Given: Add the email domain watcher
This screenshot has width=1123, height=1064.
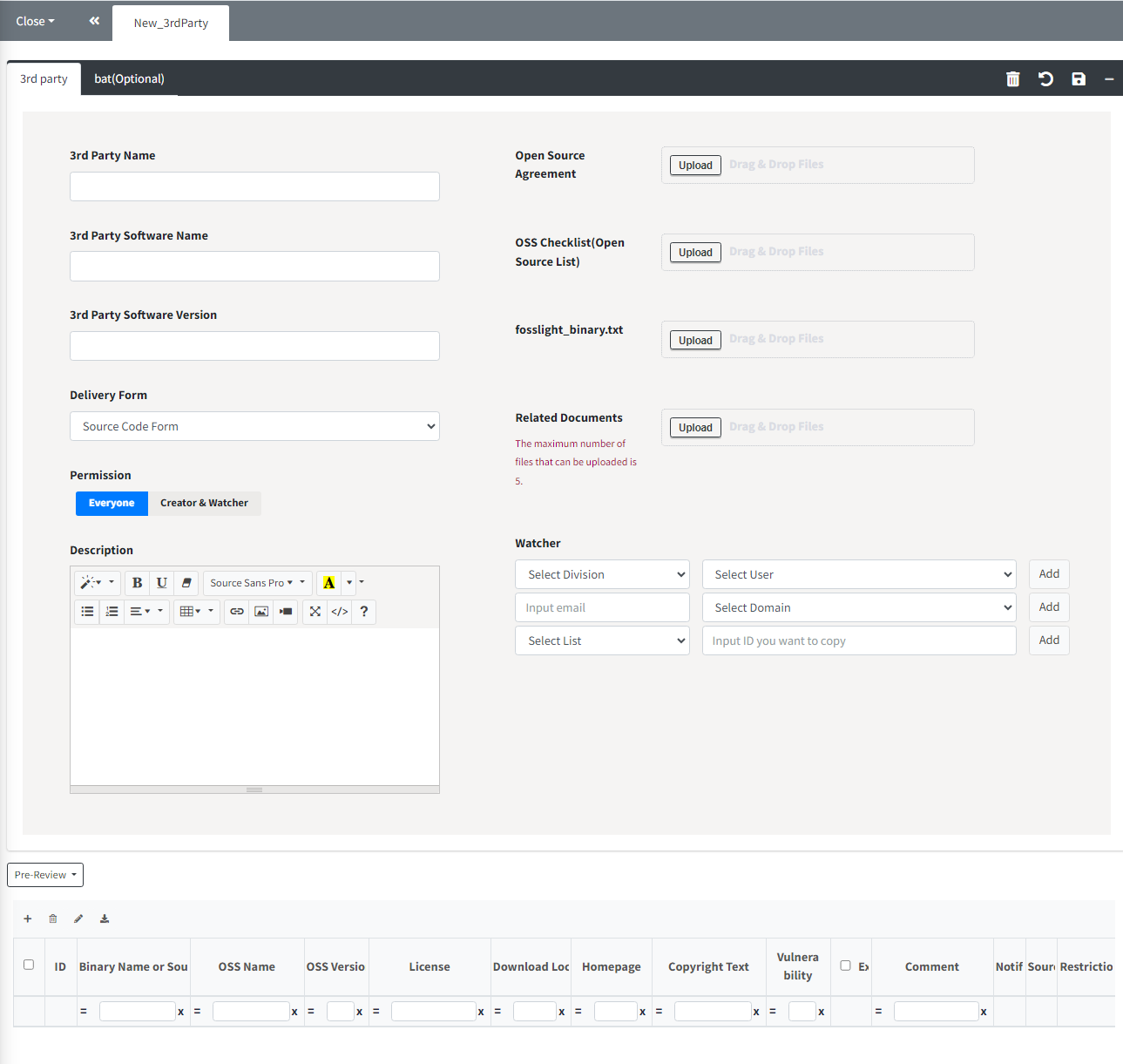Looking at the screenshot, I should click(x=1049, y=607).
